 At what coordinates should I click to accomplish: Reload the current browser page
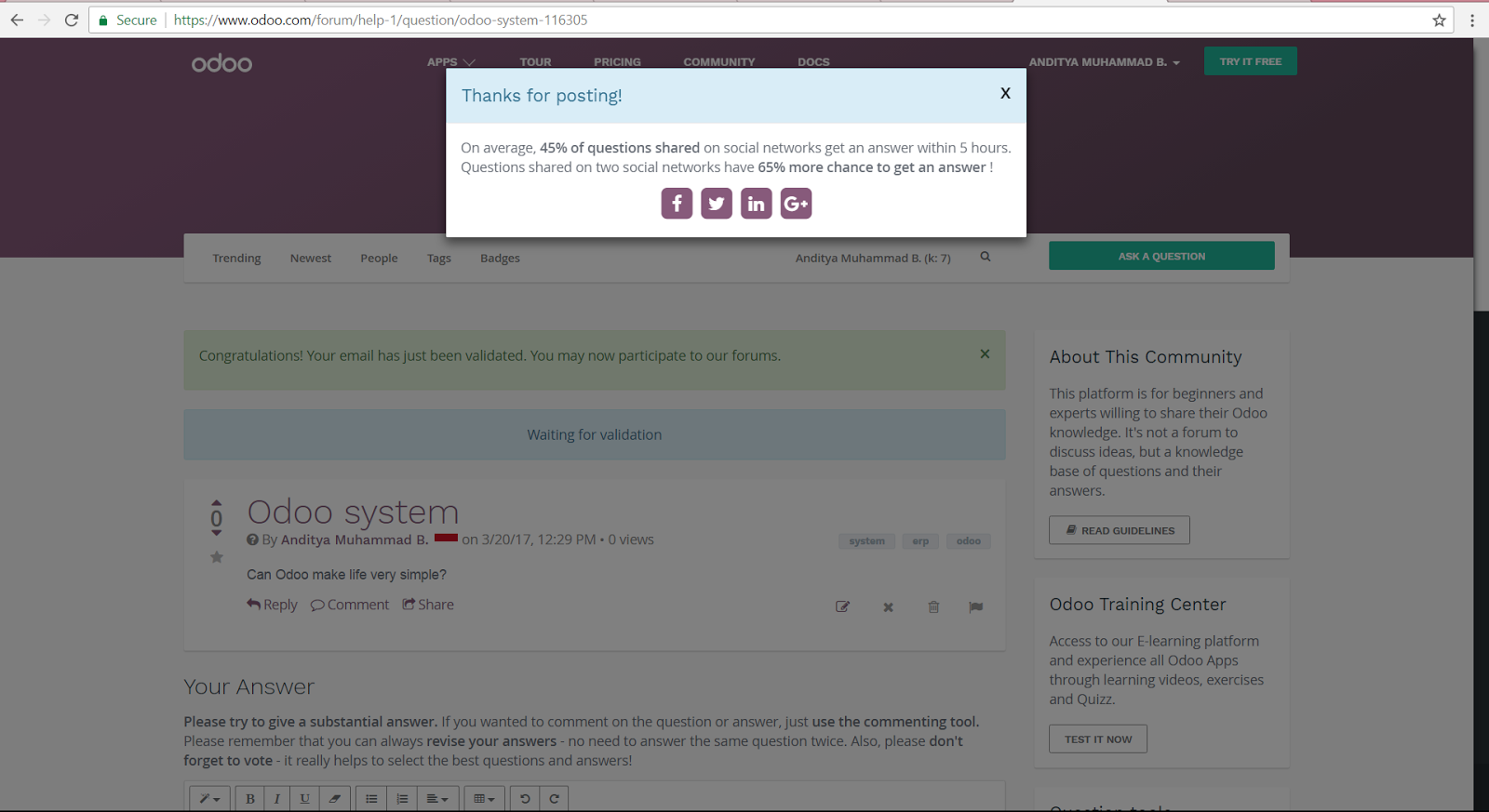click(71, 20)
